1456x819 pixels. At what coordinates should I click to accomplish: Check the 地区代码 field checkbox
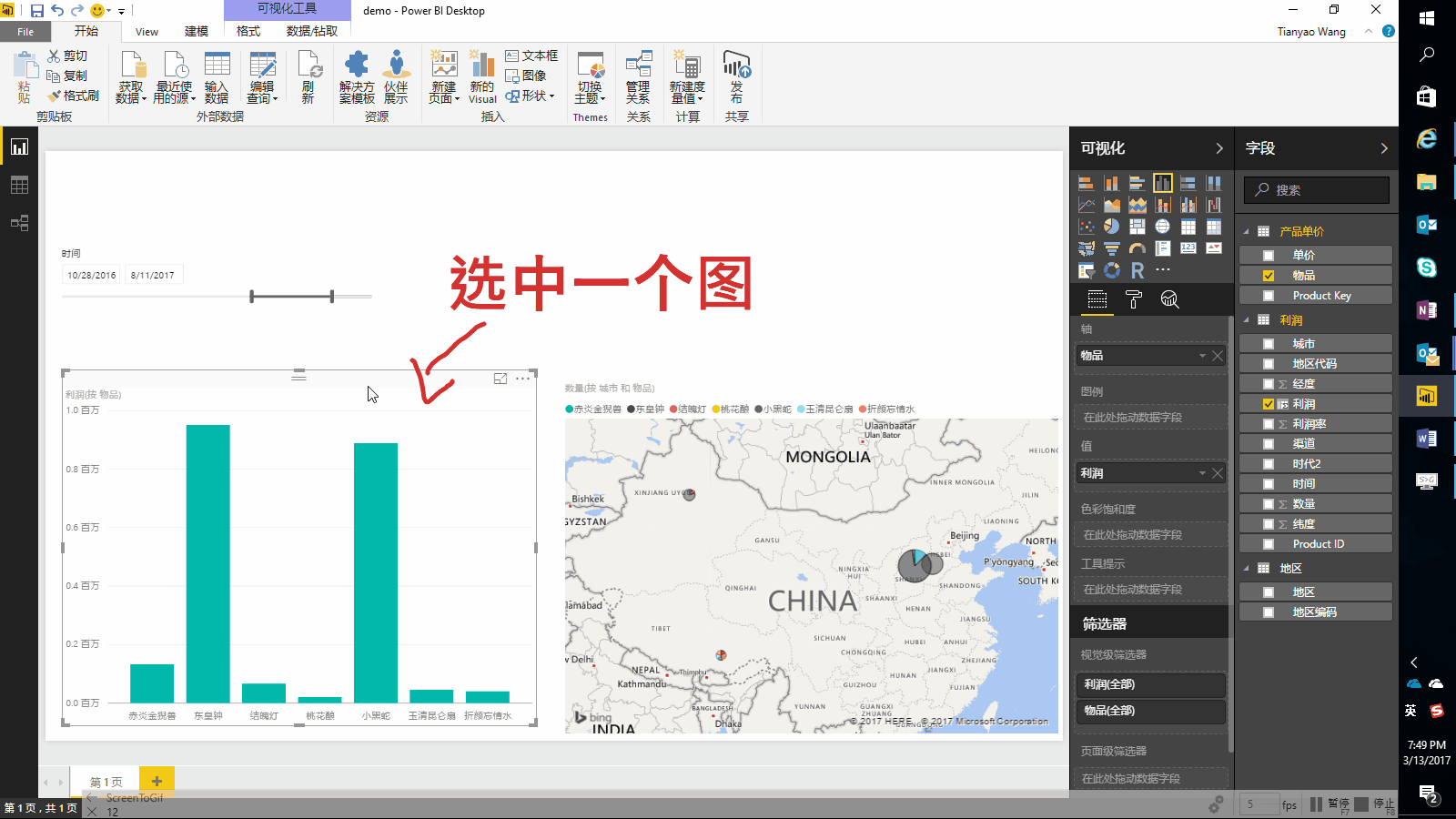pyautogui.click(x=1269, y=364)
